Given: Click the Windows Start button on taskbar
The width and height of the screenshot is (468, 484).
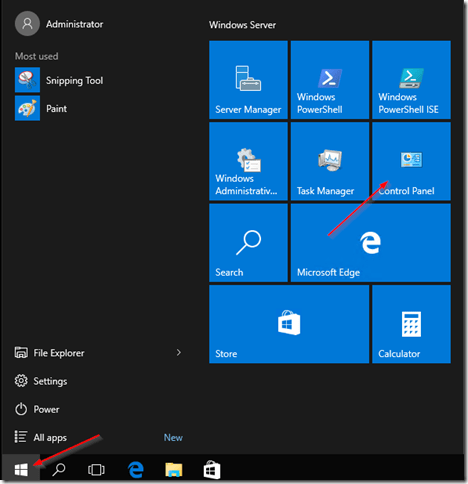Looking at the screenshot, I should 21,470.
